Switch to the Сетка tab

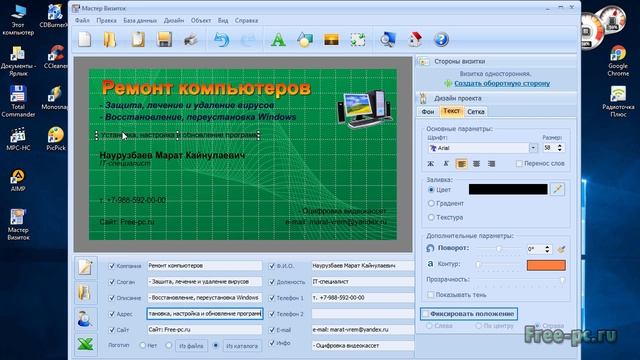click(476, 111)
